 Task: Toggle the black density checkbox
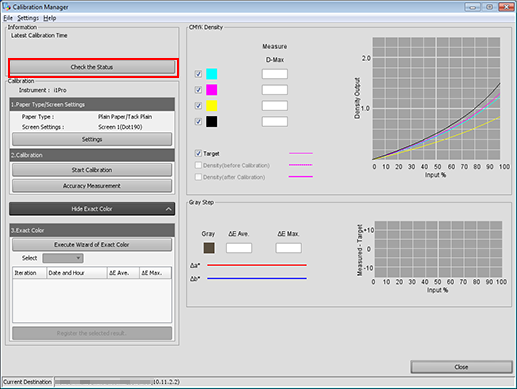(x=198, y=122)
